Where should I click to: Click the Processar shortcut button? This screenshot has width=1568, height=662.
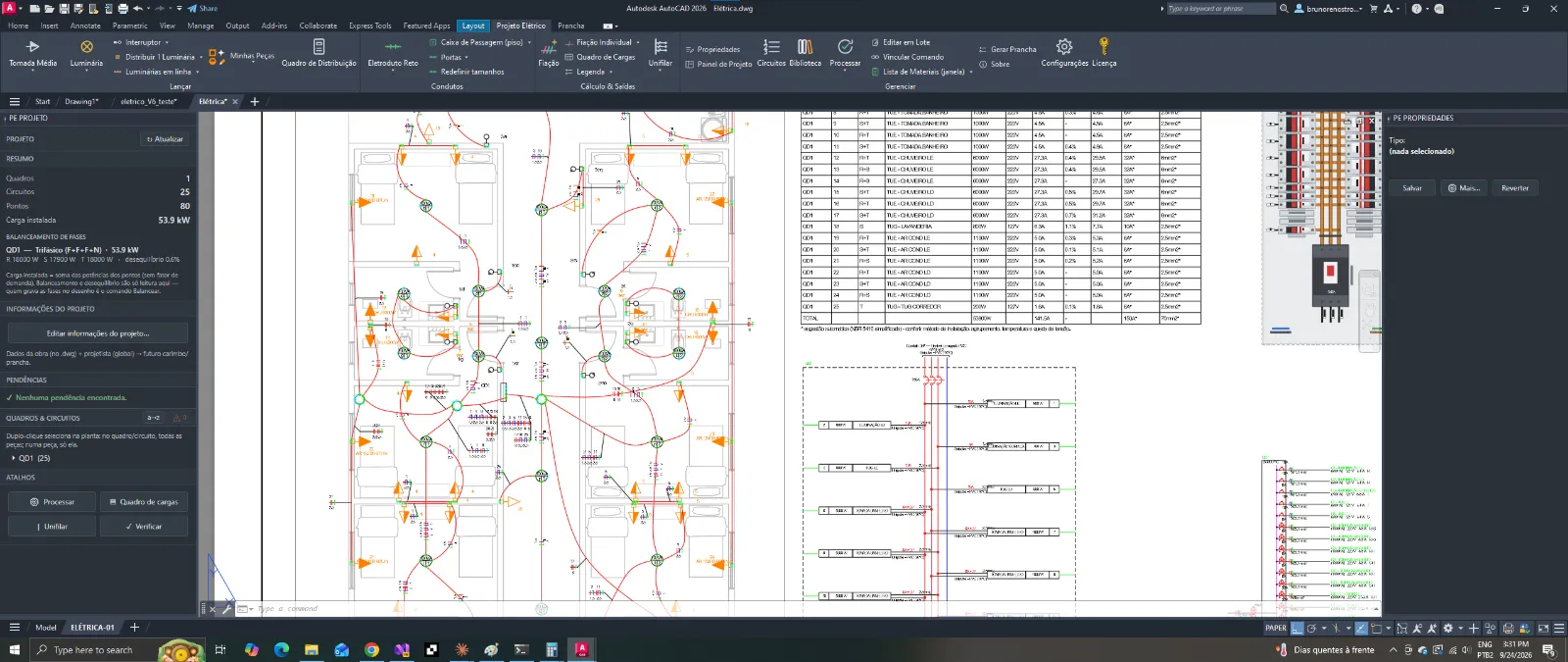coord(52,501)
